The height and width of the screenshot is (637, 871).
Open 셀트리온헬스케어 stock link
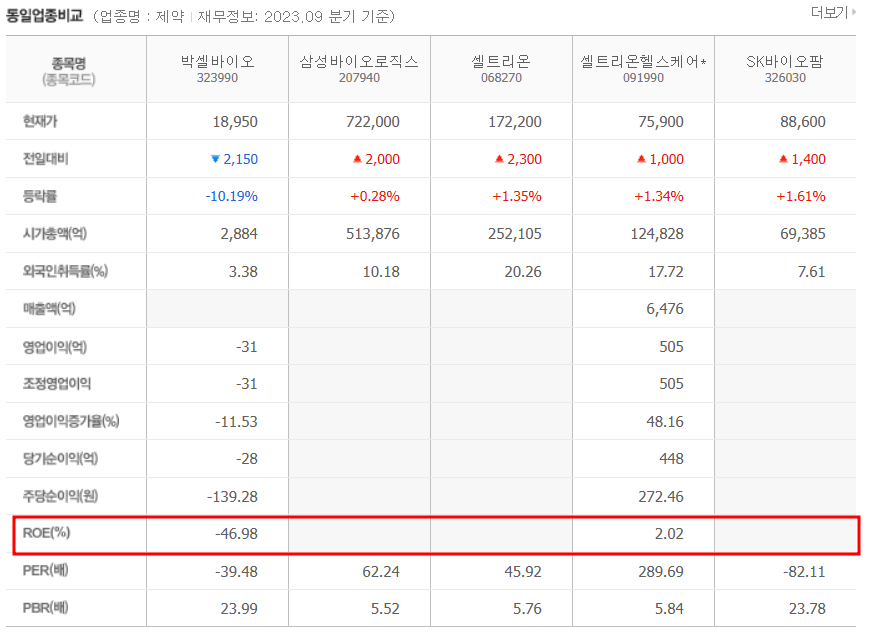(639, 61)
